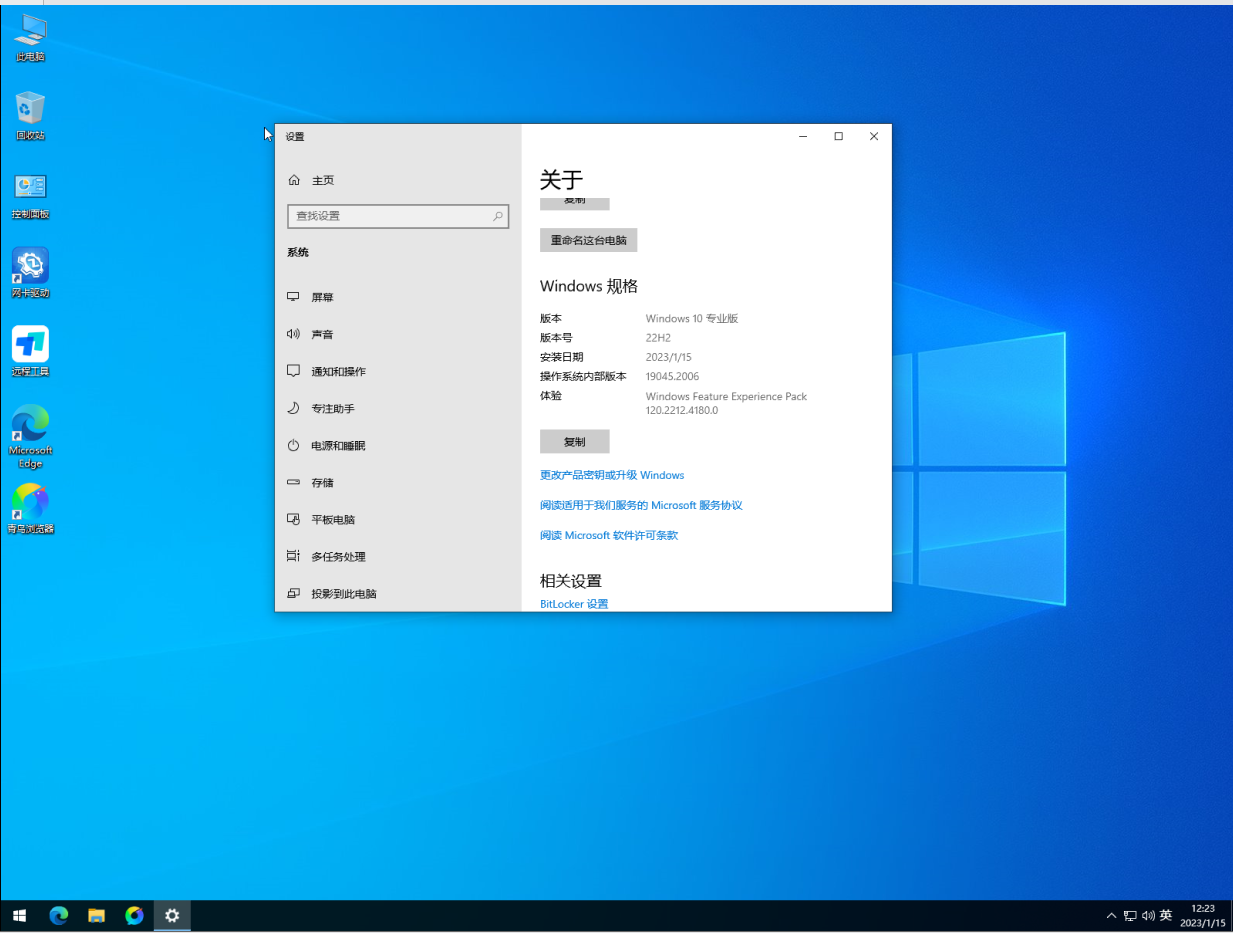Viewport: 1233px width, 933px height.
Task: Click the Windows 10 专业版 version text
Action: point(692,318)
